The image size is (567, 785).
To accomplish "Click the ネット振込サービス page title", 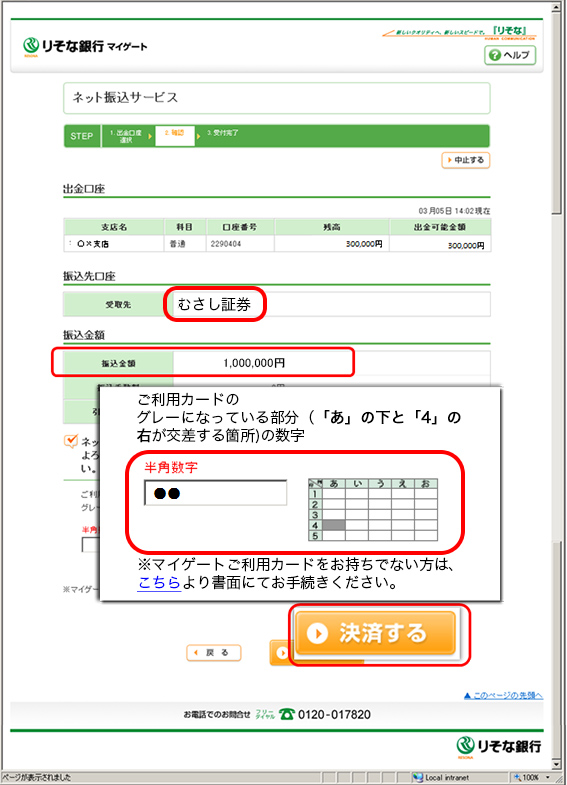I will tap(125, 98).
